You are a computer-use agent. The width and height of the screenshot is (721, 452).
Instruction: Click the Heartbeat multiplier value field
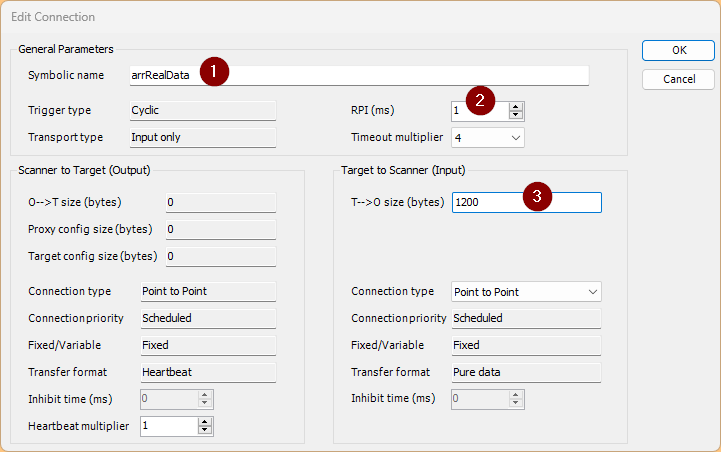click(x=166, y=426)
